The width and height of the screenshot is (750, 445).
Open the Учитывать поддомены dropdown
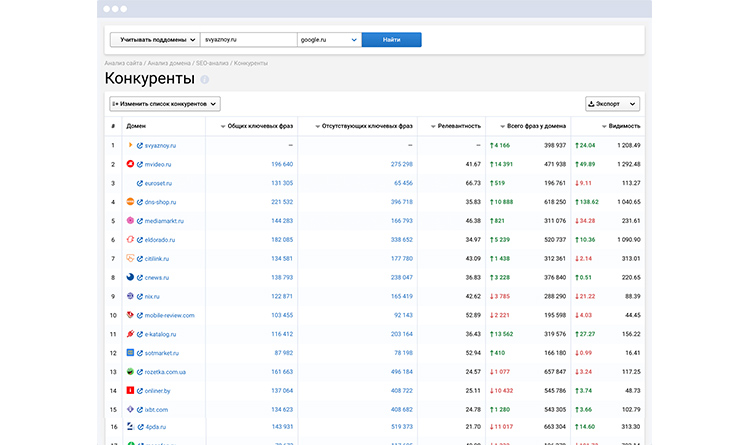coord(155,40)
